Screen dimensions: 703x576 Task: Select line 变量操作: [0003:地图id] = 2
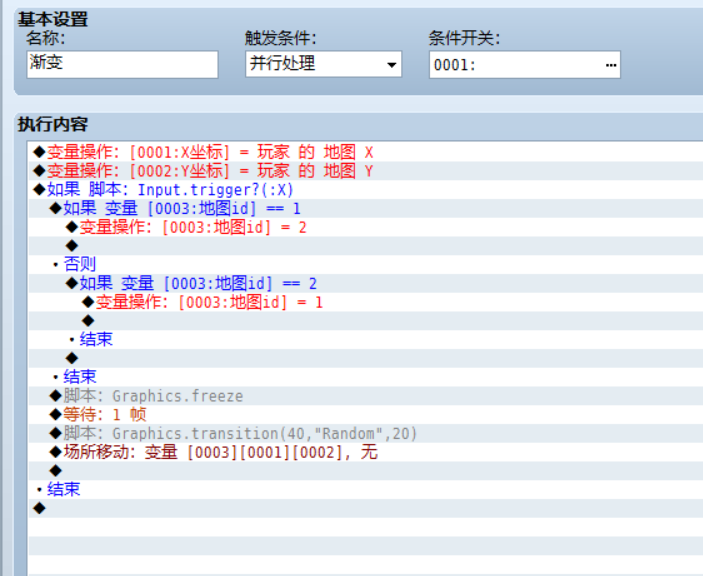tap(365, 227)
